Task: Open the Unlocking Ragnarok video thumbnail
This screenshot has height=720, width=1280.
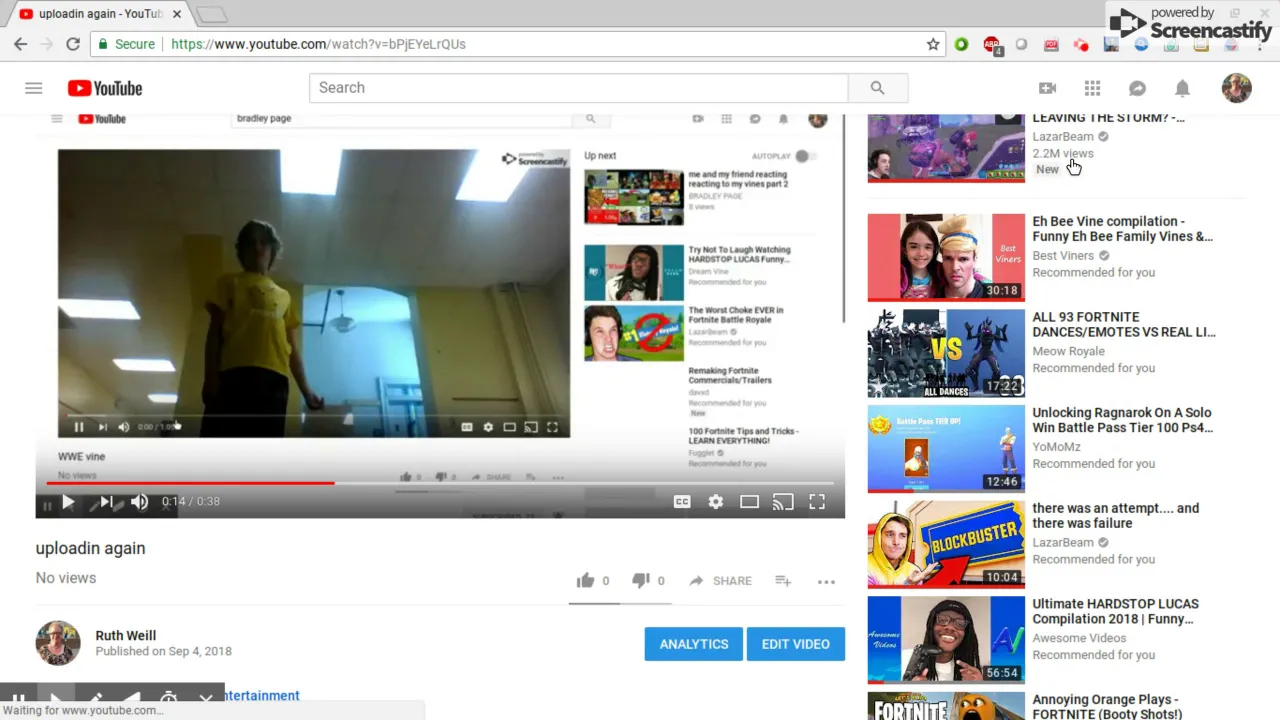Action: pos(946,448)
